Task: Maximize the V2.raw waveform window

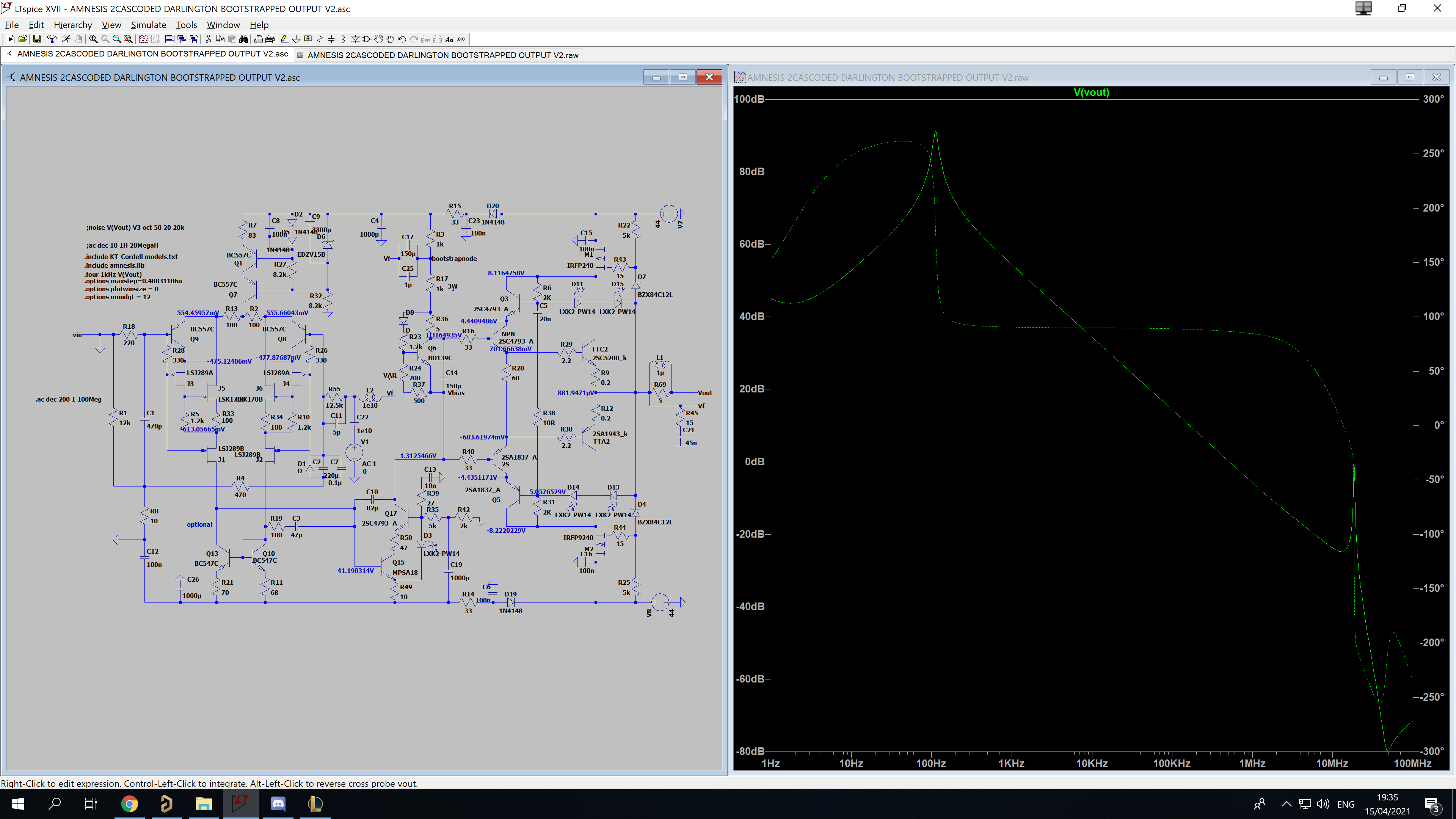Action: tap(1410, 77)
